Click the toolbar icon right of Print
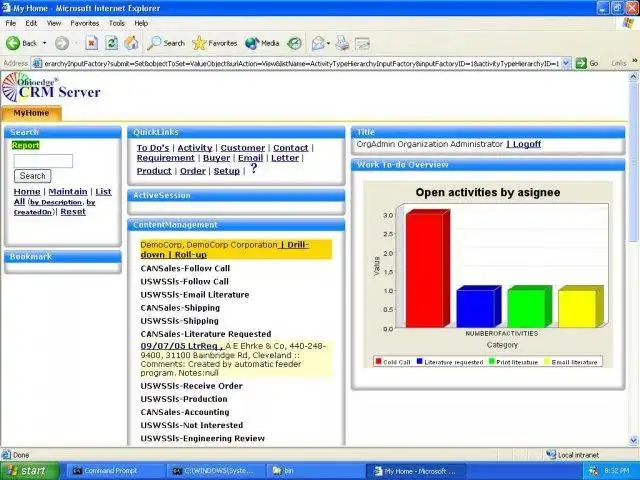This screenshot has width=640, height=480. point(362,44)
